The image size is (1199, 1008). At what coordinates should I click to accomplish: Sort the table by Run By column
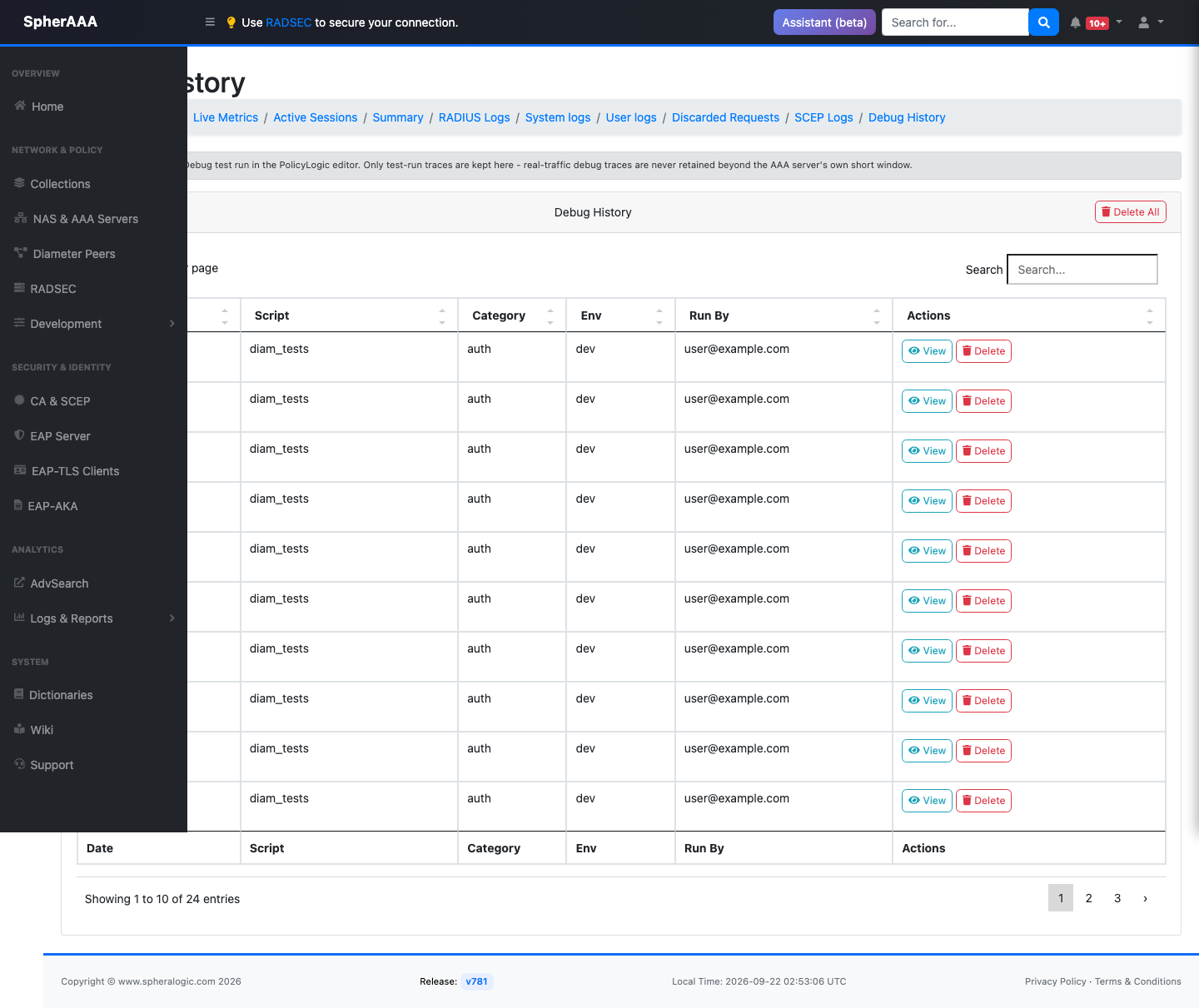click(784, 315)
